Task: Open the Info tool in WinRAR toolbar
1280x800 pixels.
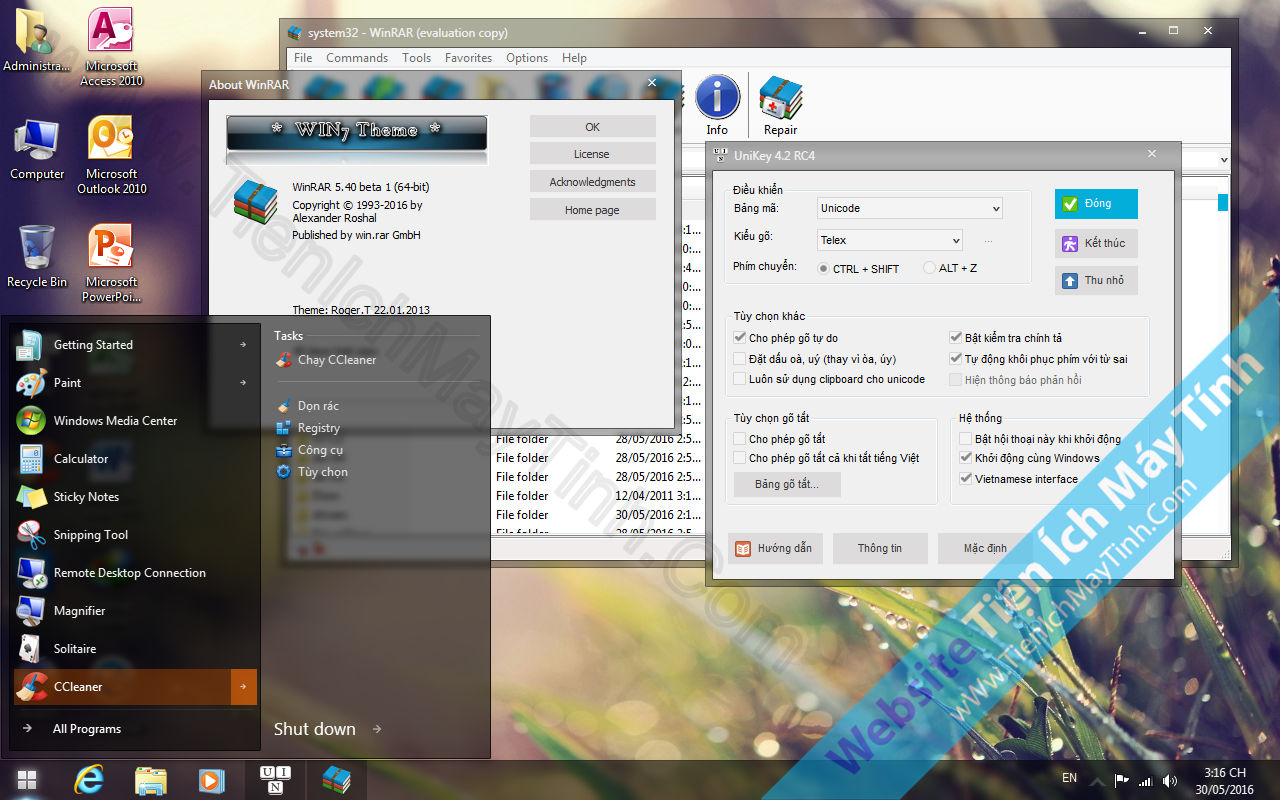Action: click(x=717, y=105)
